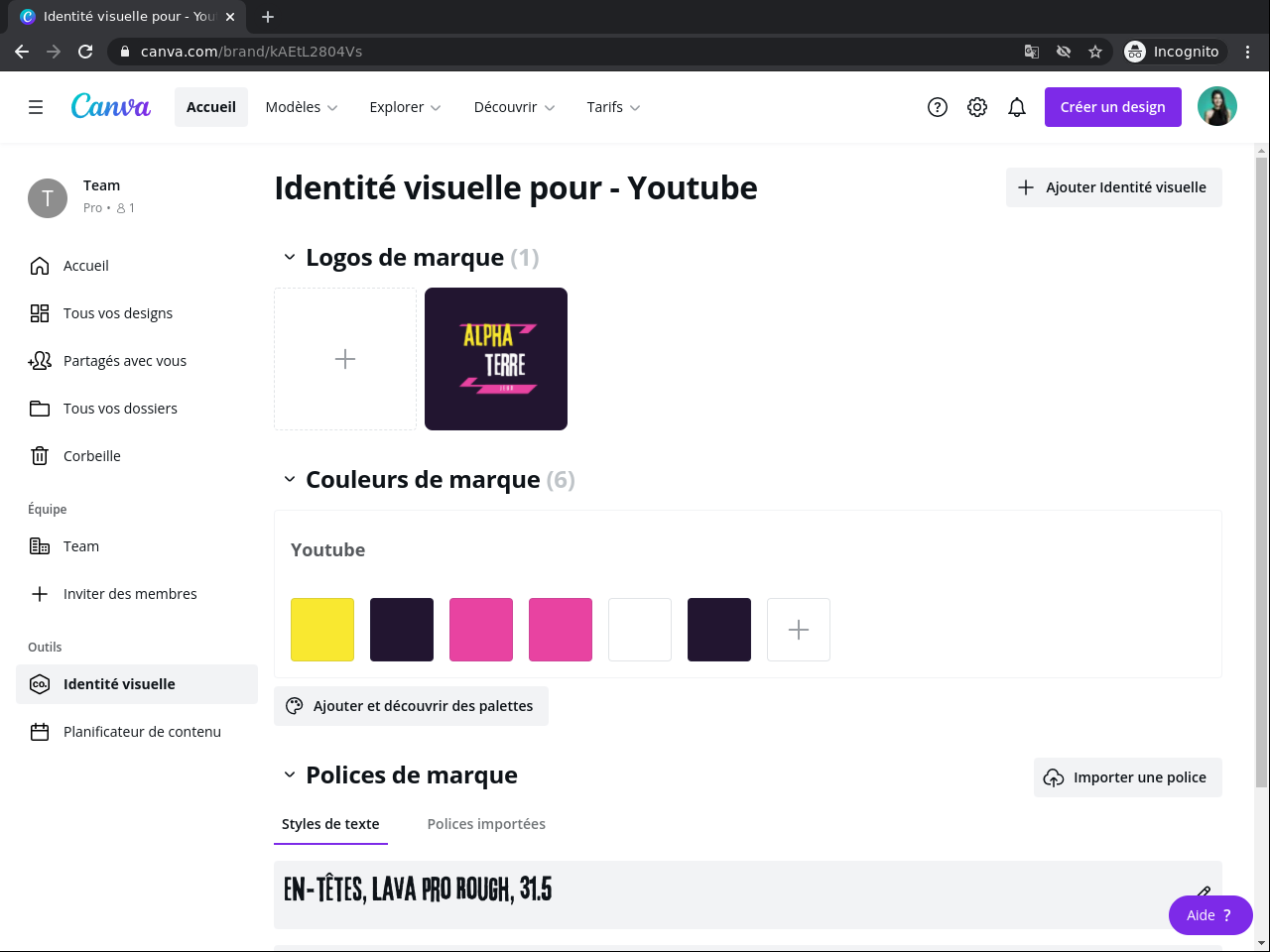This screenshot has height=952, width=1270.
Task: Open the Chrome three-dot menu
Action: 1248,52
